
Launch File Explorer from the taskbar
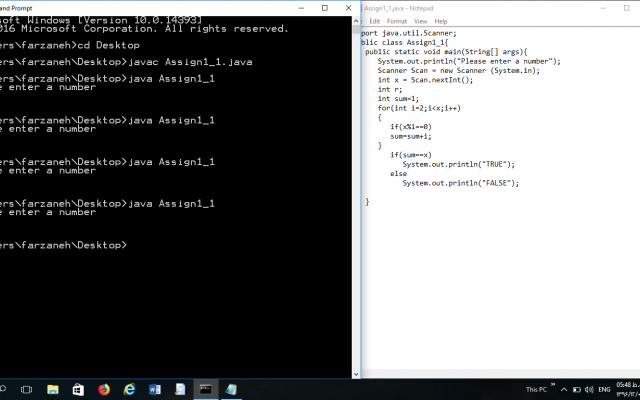(53, 389)
